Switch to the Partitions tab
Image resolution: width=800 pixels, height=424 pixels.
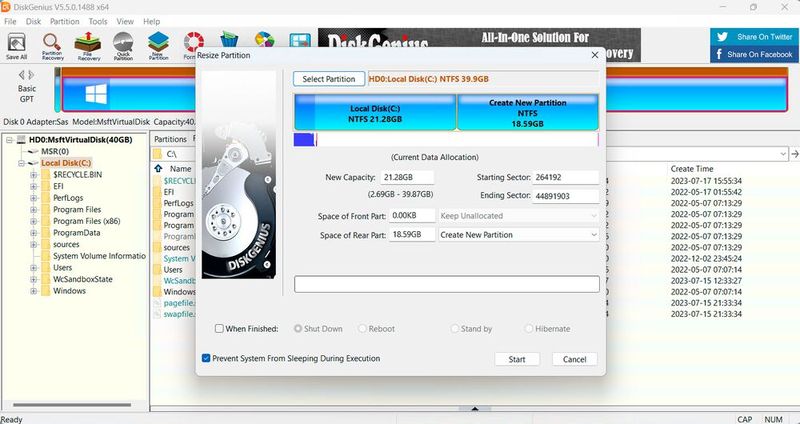coord(170,139)
